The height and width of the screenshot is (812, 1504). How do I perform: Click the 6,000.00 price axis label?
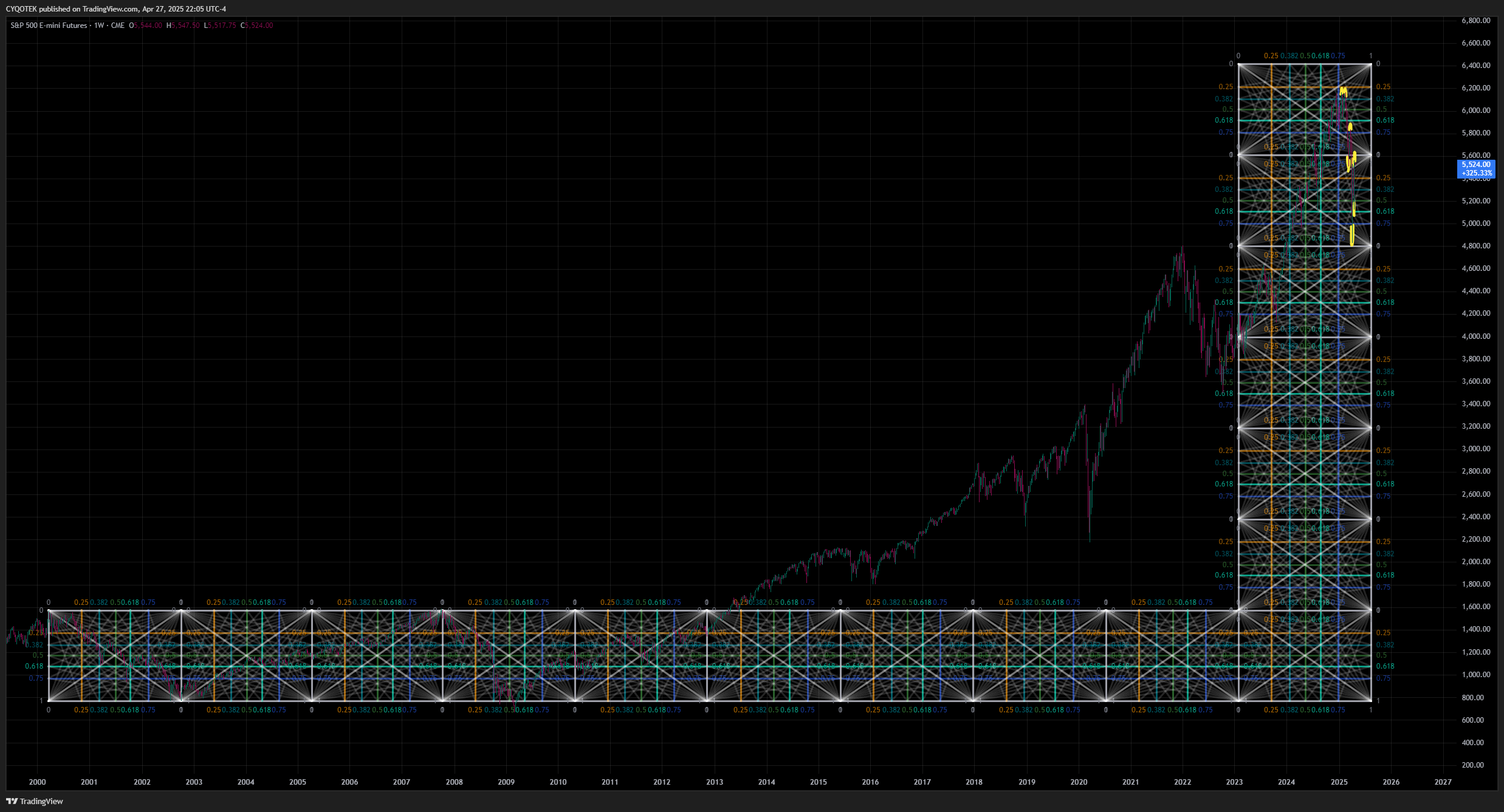[x=1476, y=111]
